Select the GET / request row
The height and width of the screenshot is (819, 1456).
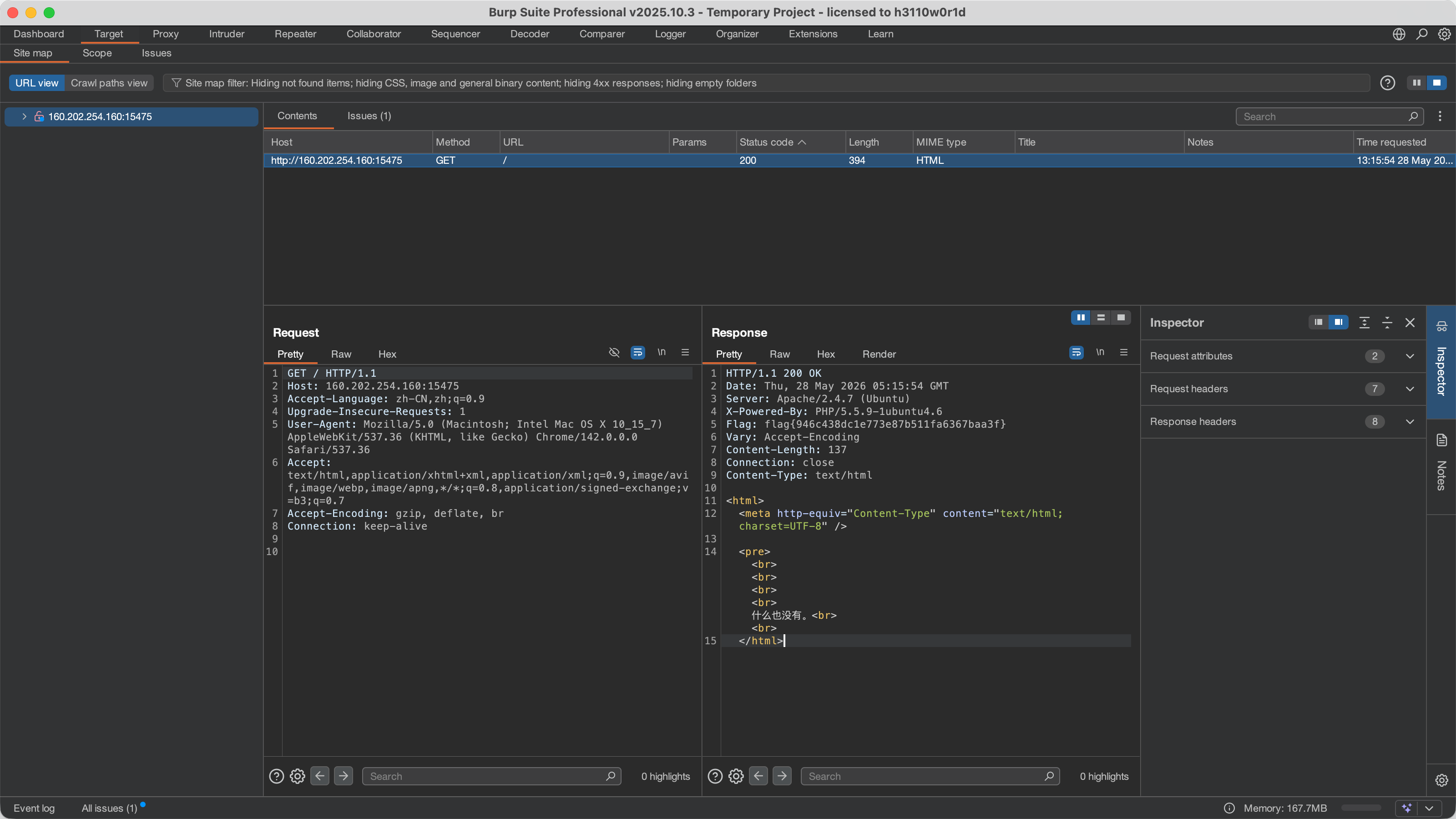pos(859,161)
